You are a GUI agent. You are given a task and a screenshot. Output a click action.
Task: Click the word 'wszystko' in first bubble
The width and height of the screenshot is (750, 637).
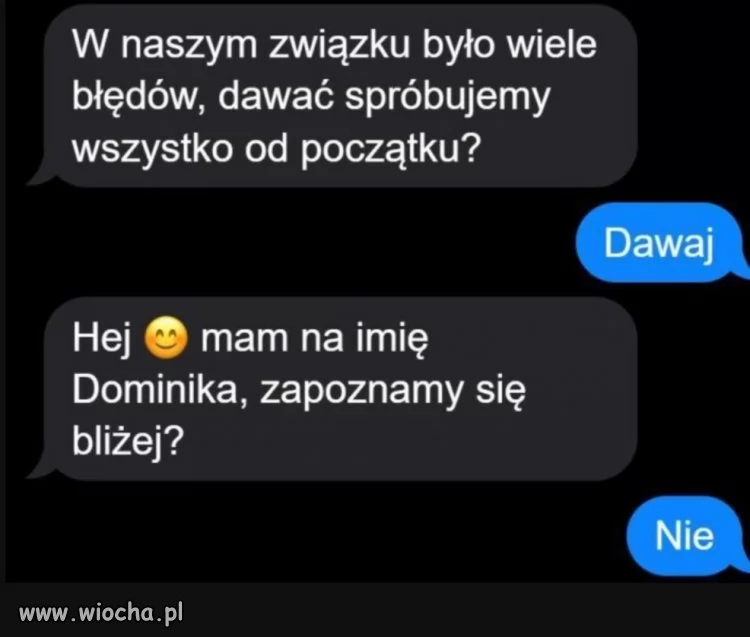pos(153,149)
